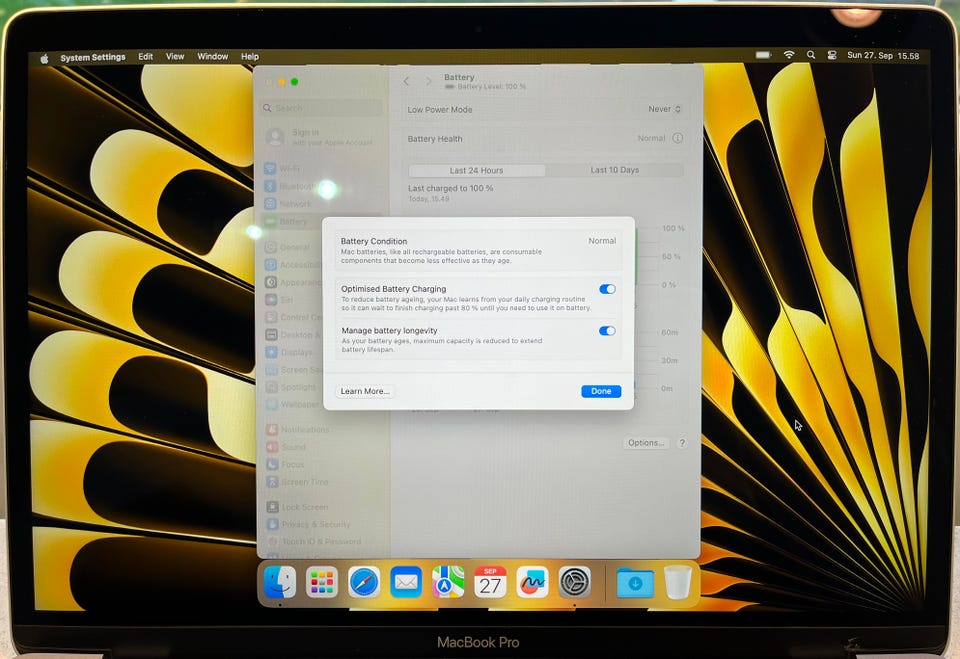Open the Downloads folder in the Dock

pos(635,582)
